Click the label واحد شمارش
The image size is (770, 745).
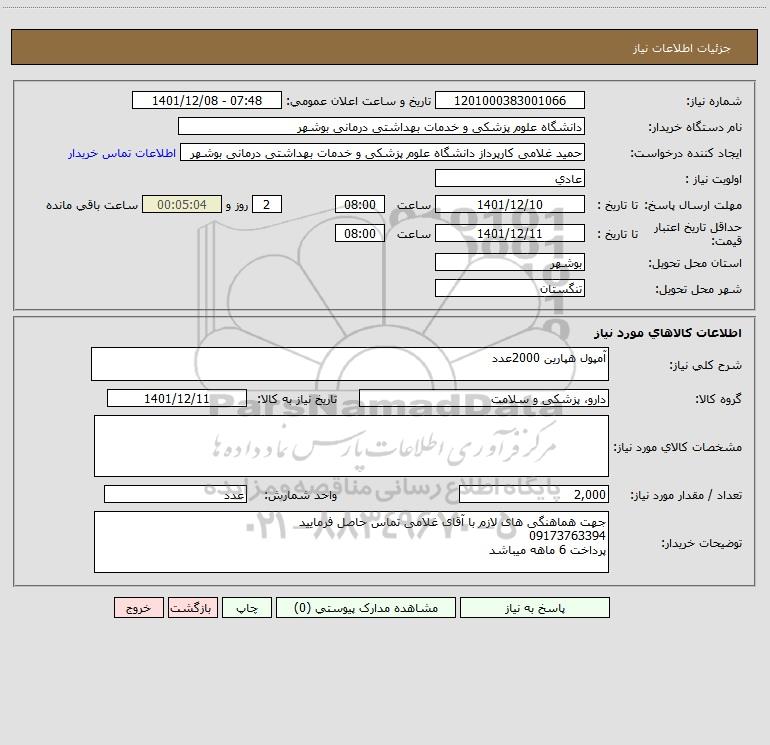pos(301,495)
